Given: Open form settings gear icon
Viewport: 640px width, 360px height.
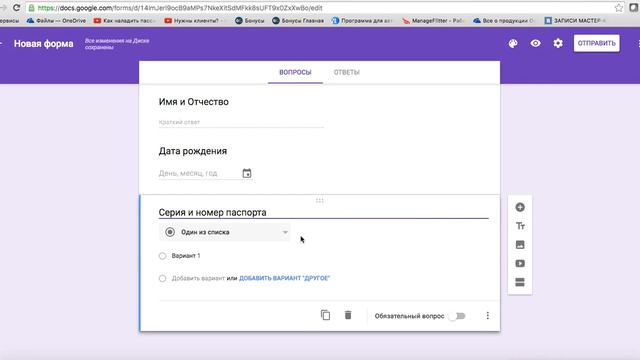Looking at the screenshot, I should pos(558,43).
